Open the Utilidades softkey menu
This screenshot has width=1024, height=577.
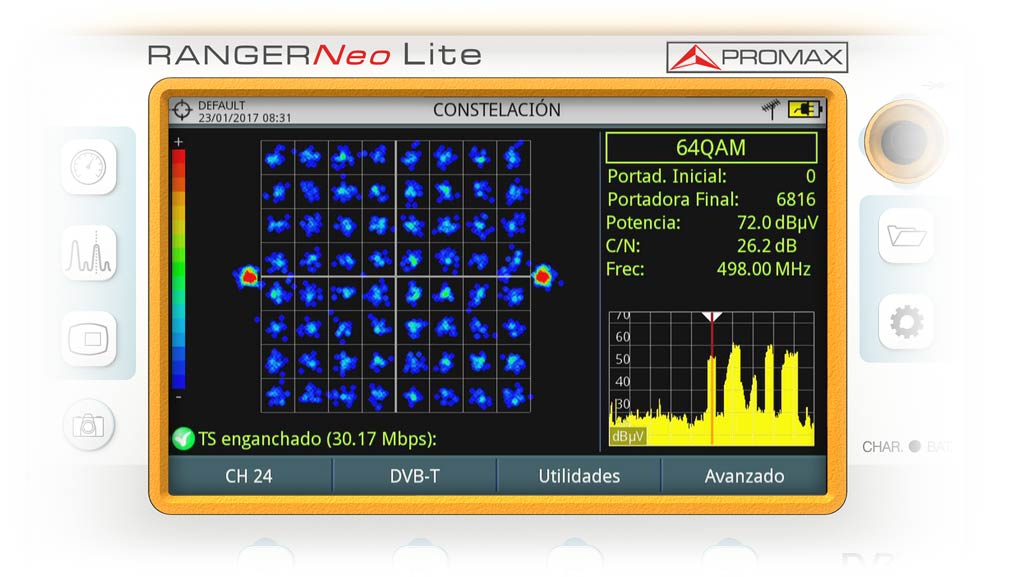tap(579, 476)
